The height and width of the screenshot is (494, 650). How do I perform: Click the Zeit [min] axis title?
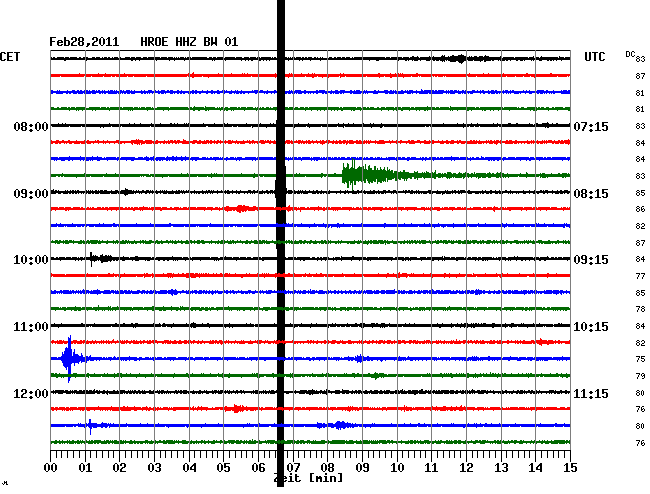coord(309,478)
